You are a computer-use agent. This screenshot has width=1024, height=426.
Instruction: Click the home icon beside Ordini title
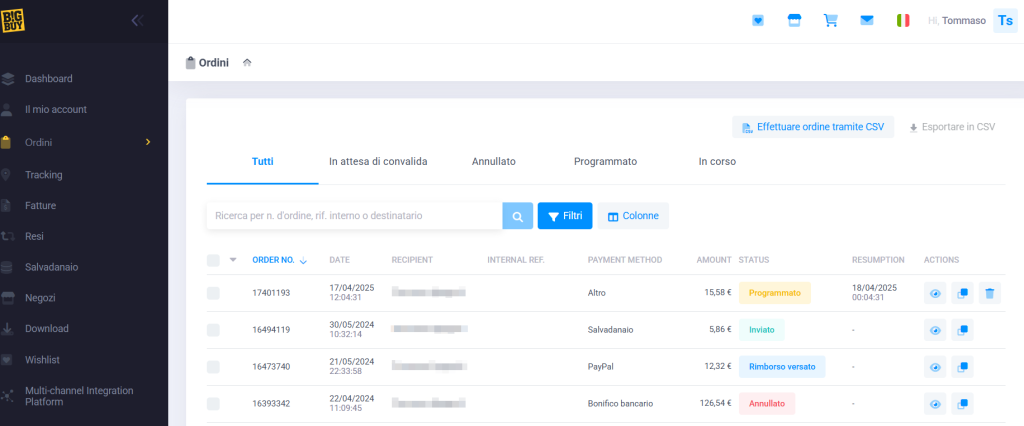[247, 63]
